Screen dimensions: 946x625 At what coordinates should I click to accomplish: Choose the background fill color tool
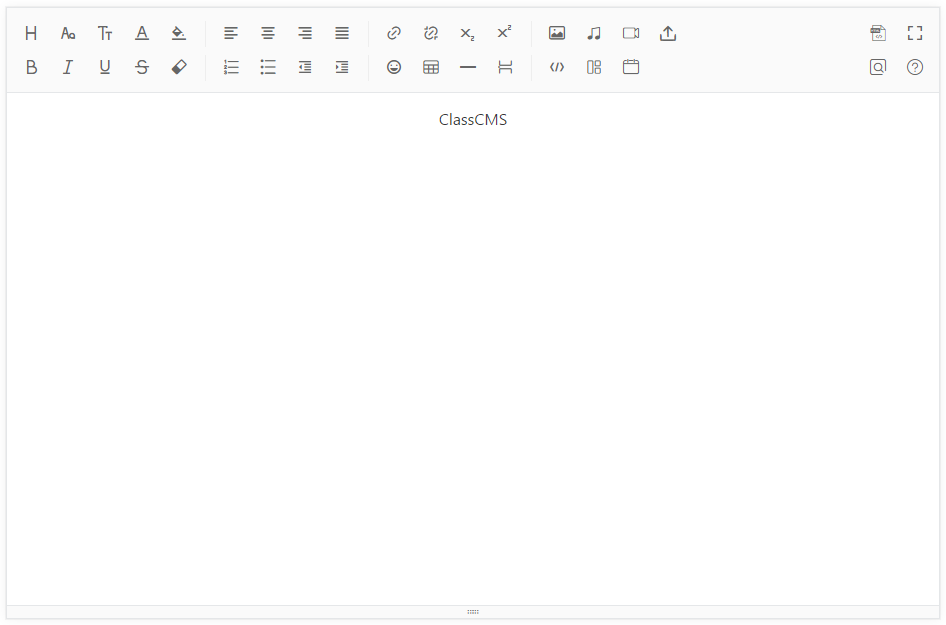(179, 33)
